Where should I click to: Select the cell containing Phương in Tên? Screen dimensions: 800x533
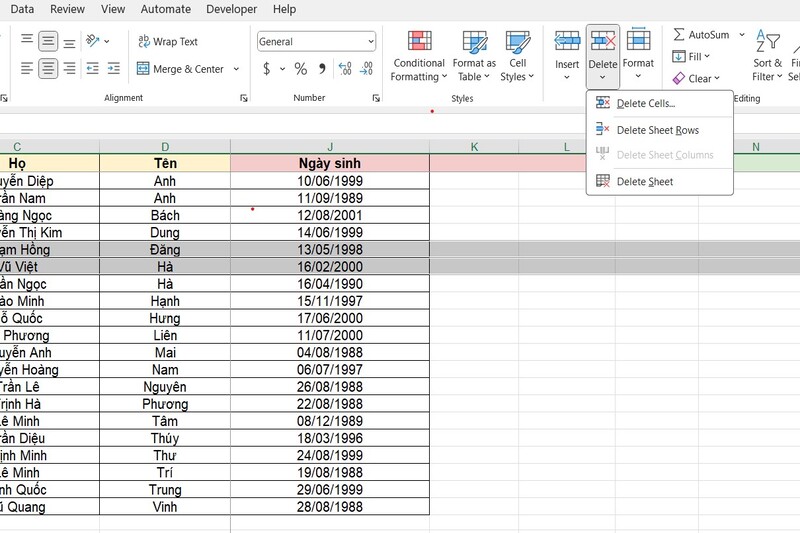tap(165, 404)
